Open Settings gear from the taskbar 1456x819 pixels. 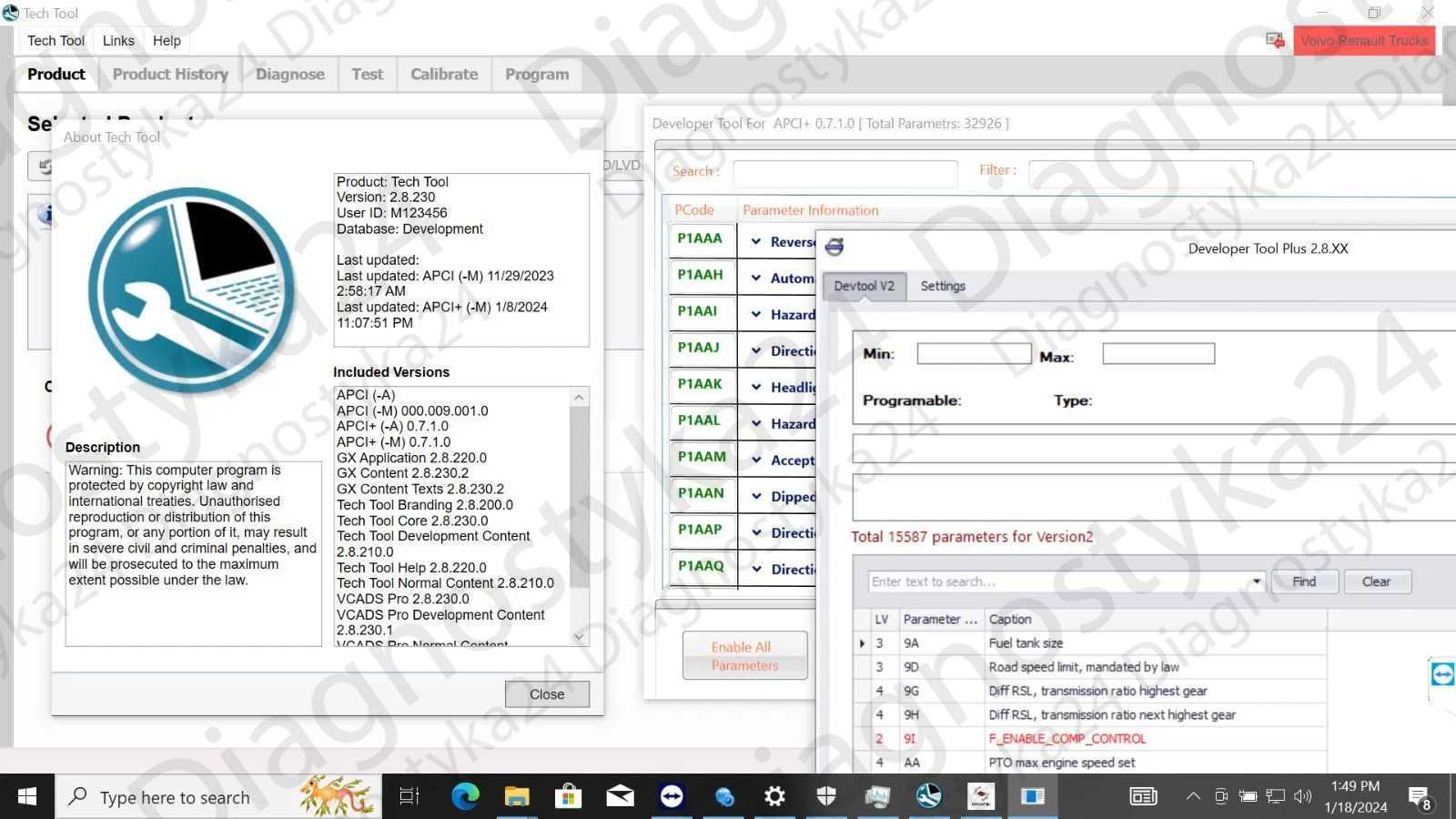click(774, 796)
